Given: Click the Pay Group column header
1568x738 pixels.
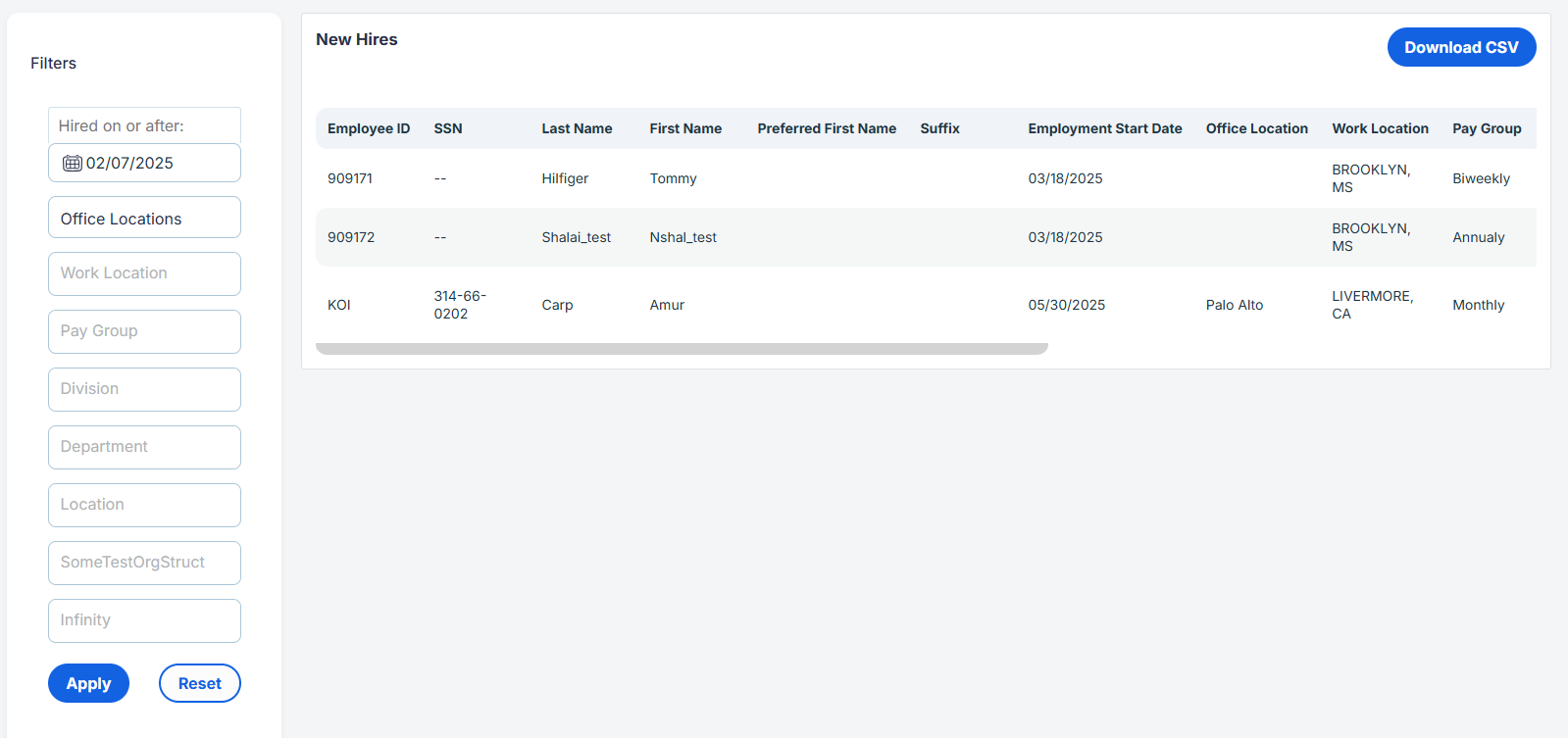Looking at the screenshot, I should click(x=1487, y=128).
